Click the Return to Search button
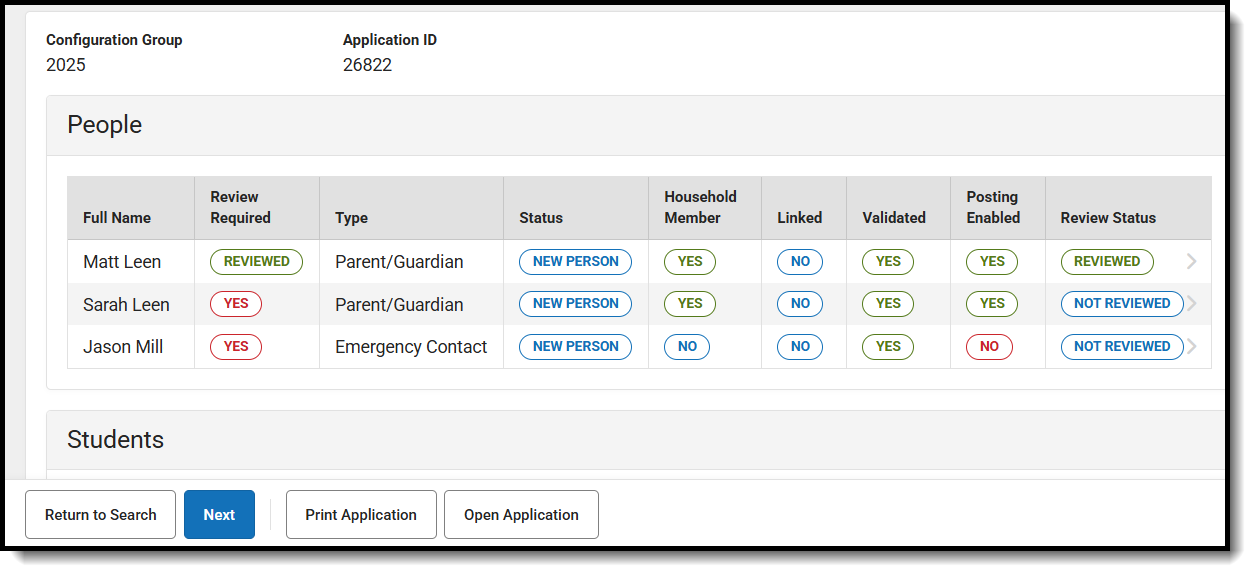The width and height of the screenshot is (1255, 576). [100, 515]
